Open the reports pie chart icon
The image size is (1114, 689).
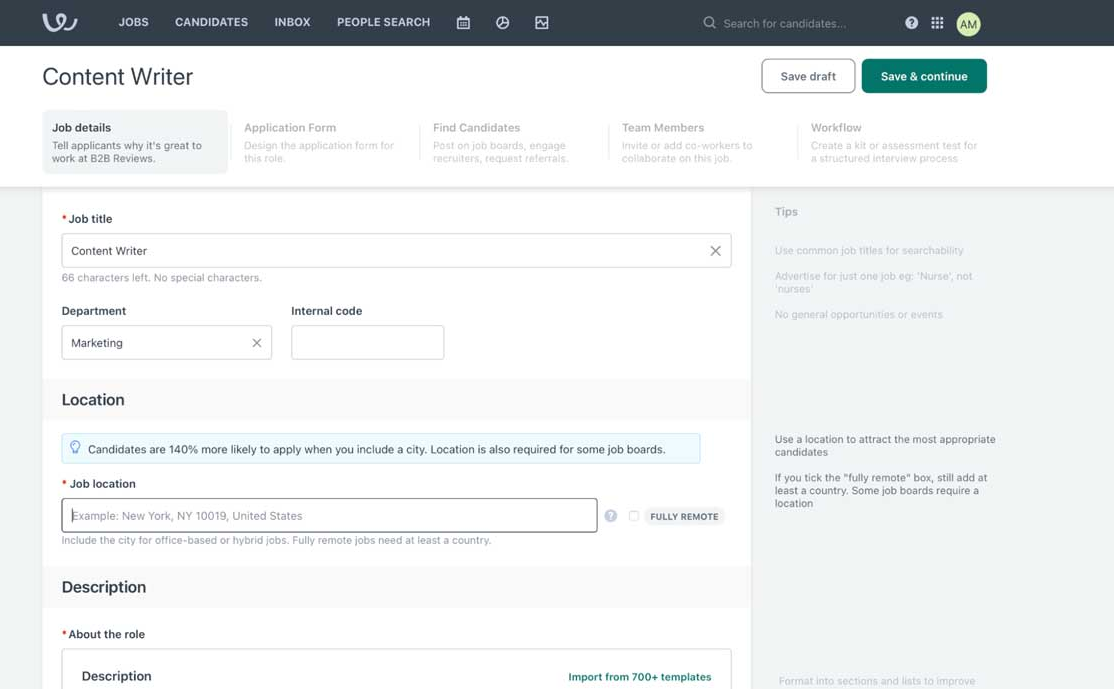pos(502,23)
